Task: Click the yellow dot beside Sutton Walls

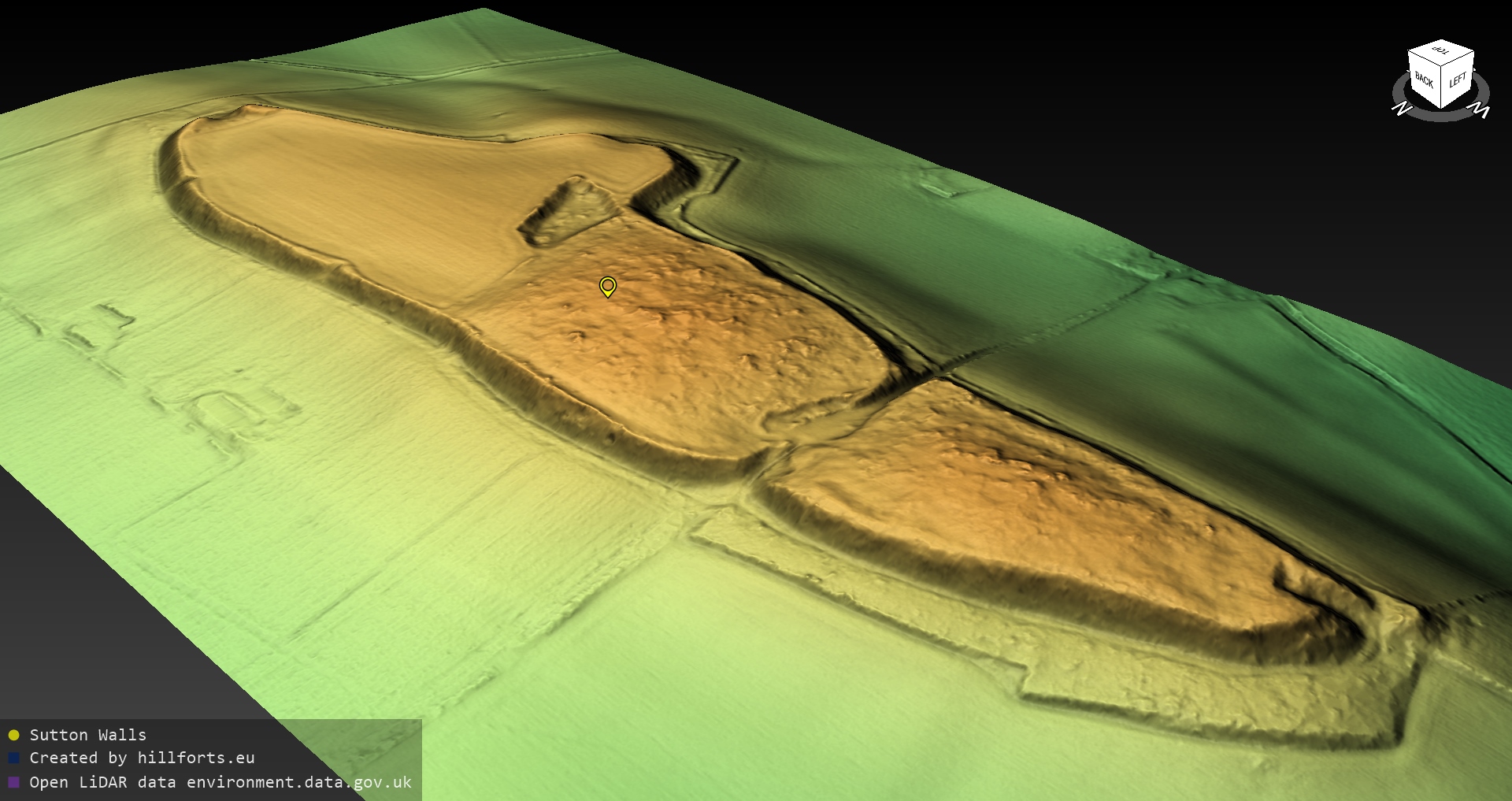Action: 13,736
